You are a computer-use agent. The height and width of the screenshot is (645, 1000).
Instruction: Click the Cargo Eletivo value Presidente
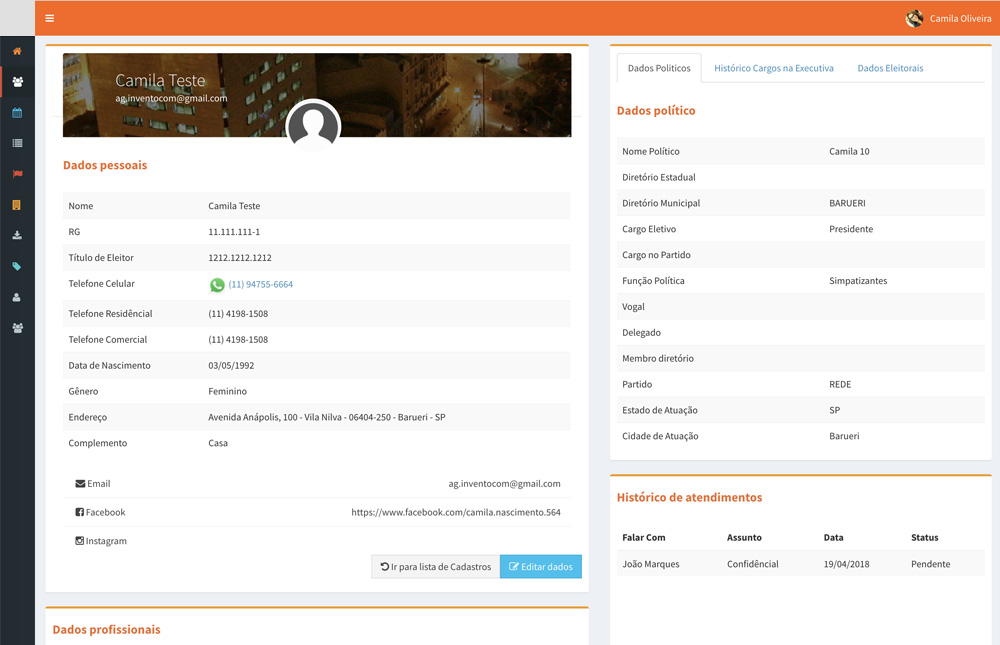[851, 229]
